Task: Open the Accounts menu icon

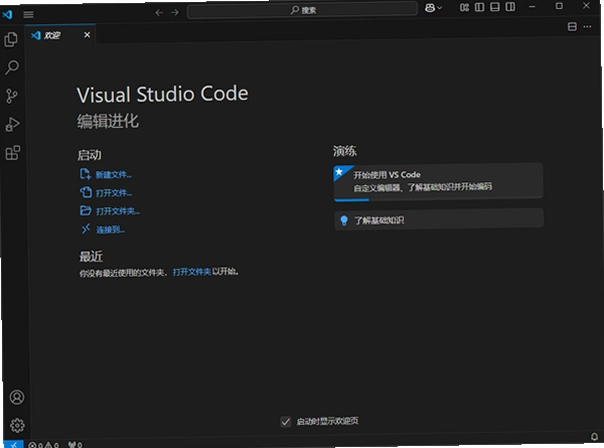Action: tap(17, 397)
